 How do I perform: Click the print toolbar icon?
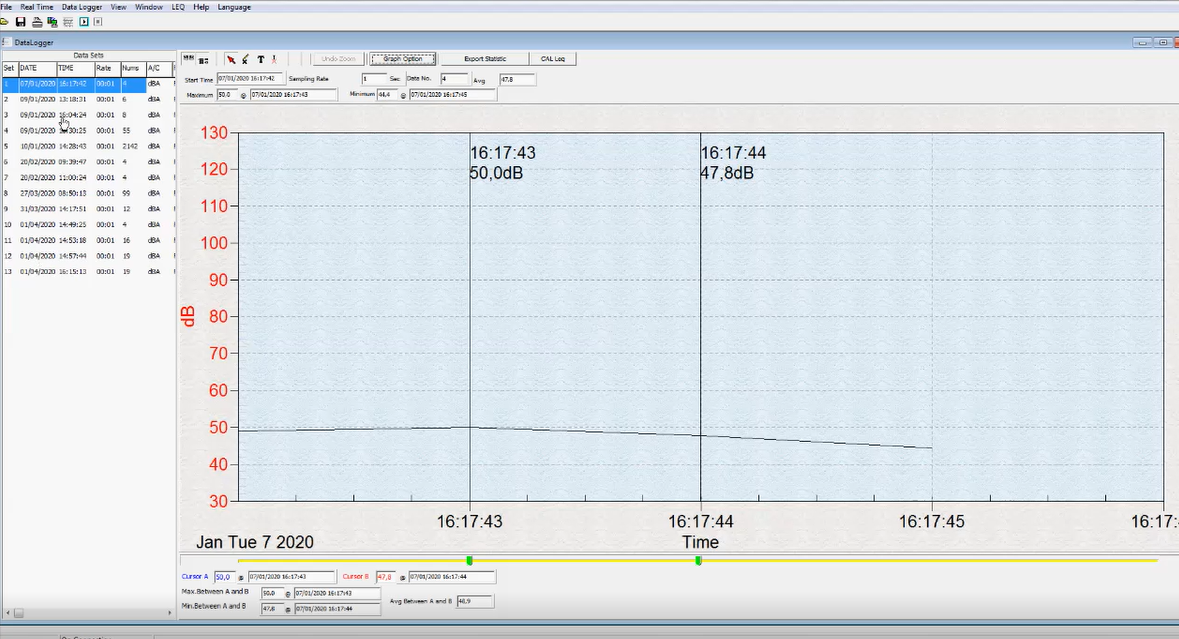pos(37,21)
